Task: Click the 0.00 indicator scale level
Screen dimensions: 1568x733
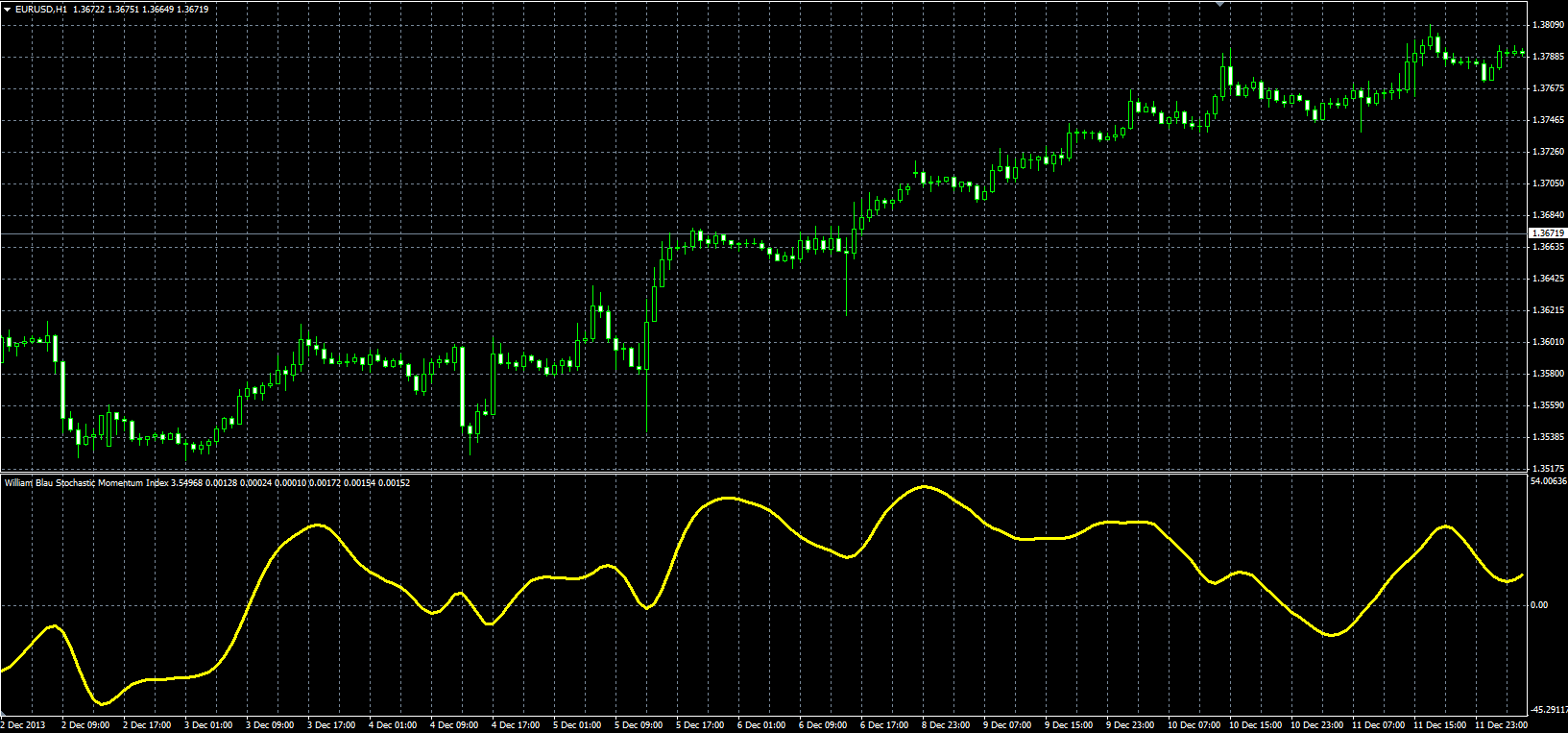Action: pyautogui.click(x=1539, y=605)
